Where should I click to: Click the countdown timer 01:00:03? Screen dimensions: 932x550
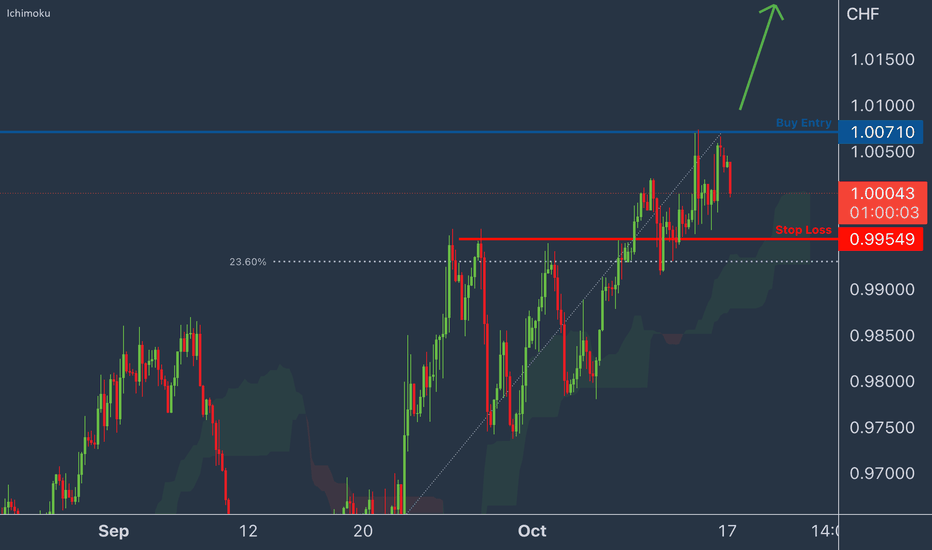click(884, 212)
